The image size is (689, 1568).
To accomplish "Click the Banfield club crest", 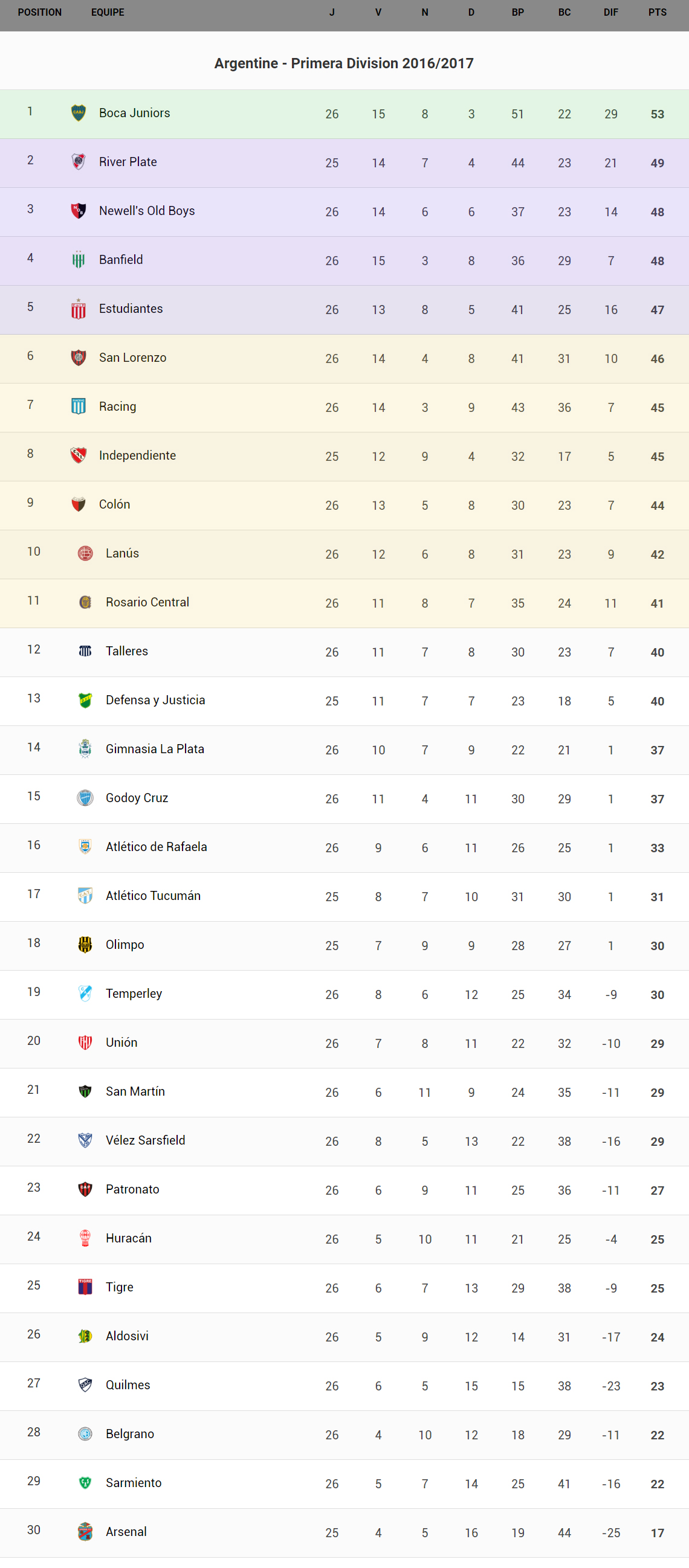I will coord(79,260).
